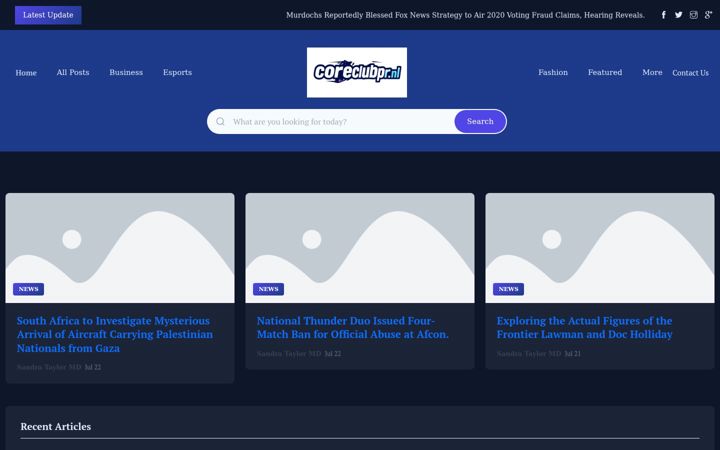This screenshot has width=720, height=450.
Task: Open the Facebook social icon
Action: 664,15
